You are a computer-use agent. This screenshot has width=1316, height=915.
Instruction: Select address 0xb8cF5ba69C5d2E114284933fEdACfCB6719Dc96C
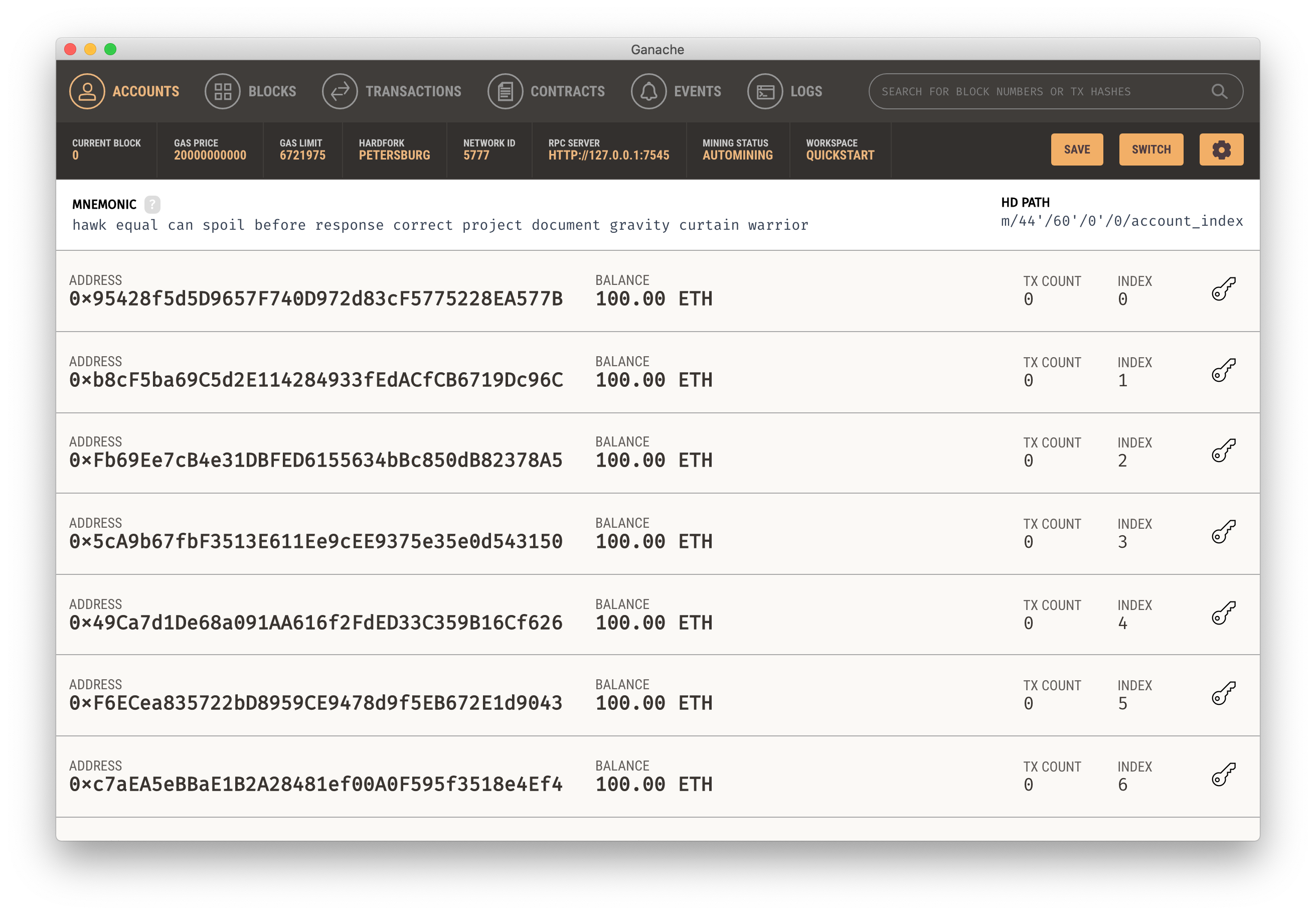click(x=316, y=381)
